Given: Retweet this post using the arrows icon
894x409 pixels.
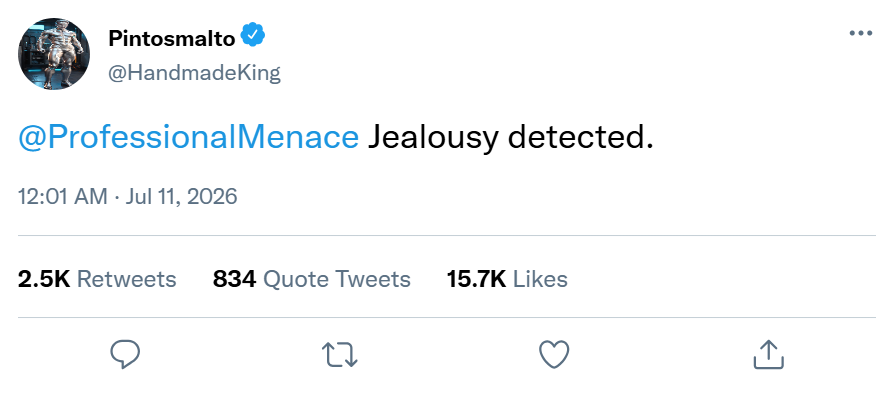Looking at the screenshot, I should (340, 354).
